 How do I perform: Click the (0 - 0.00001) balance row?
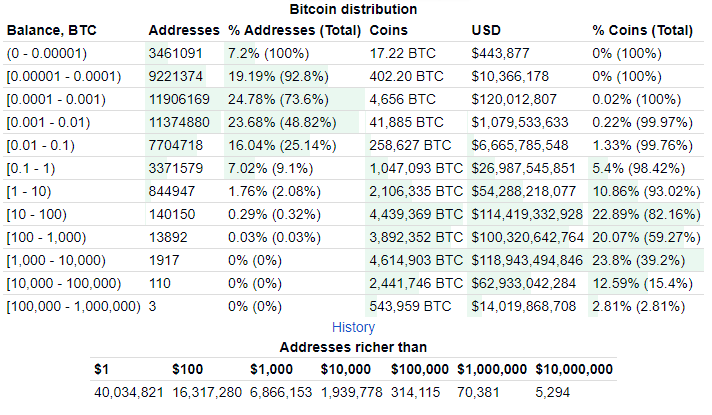point(48,52)
